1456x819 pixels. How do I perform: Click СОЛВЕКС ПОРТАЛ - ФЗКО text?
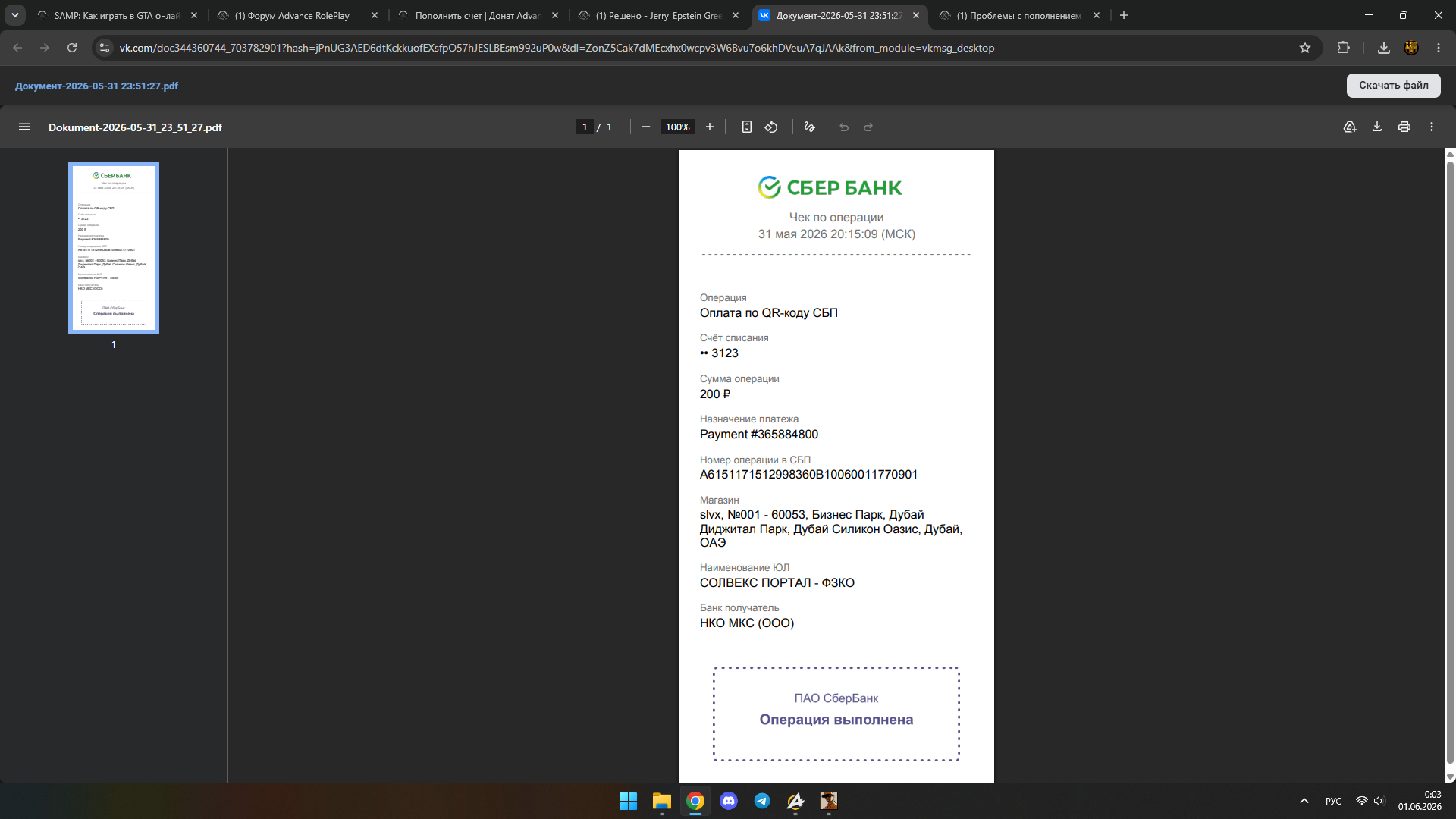pos(777,583)
